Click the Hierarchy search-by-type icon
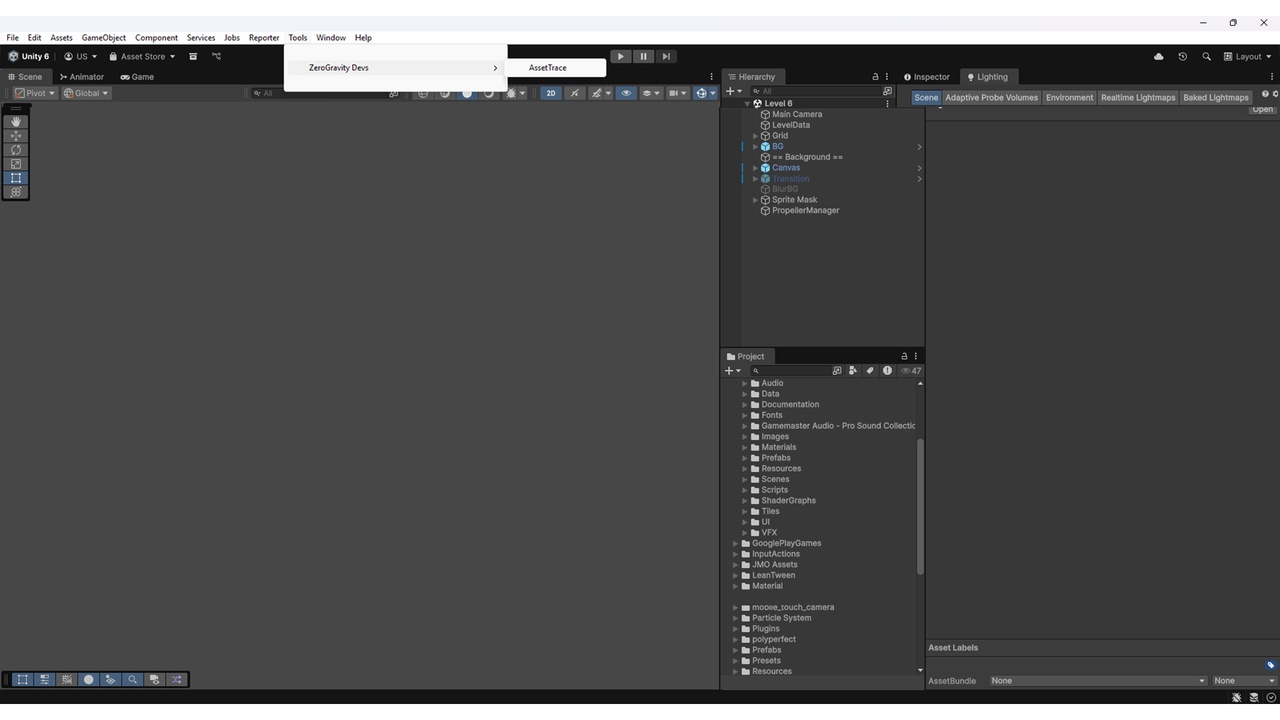The height and width of the screenshot is (720, 1280). point(887,92)
